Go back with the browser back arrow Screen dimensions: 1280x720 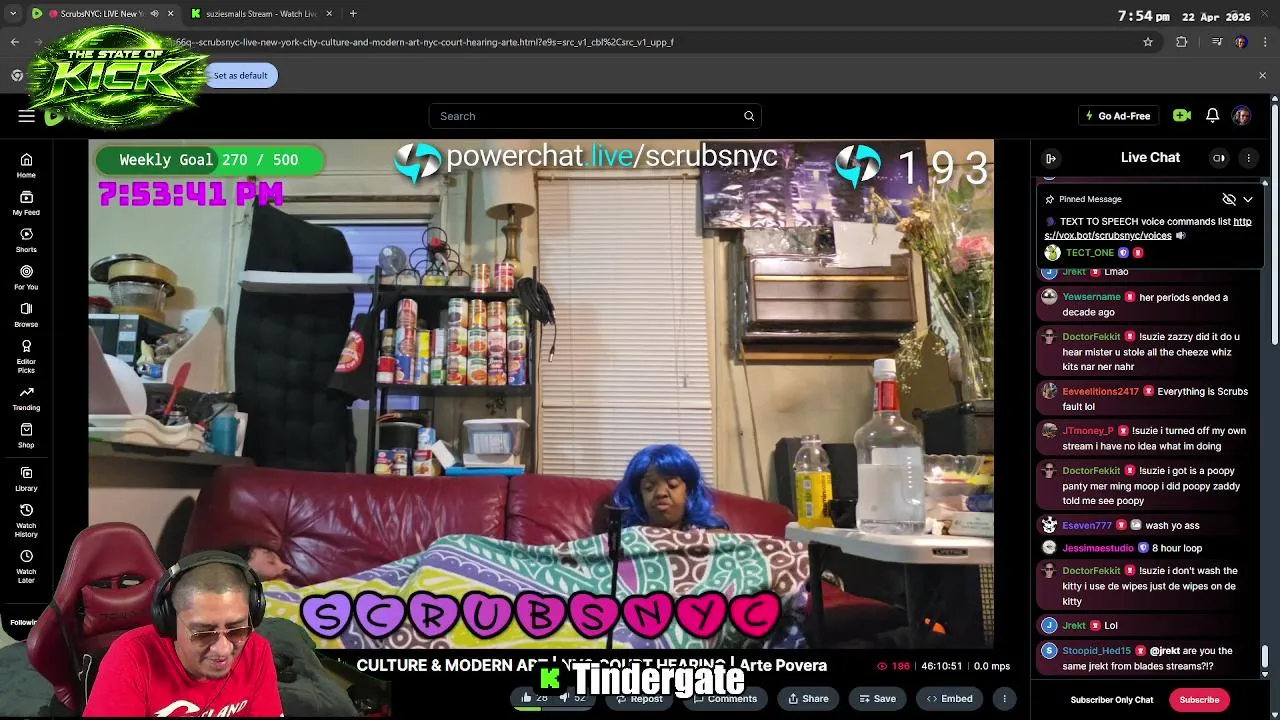pos(15,42)
